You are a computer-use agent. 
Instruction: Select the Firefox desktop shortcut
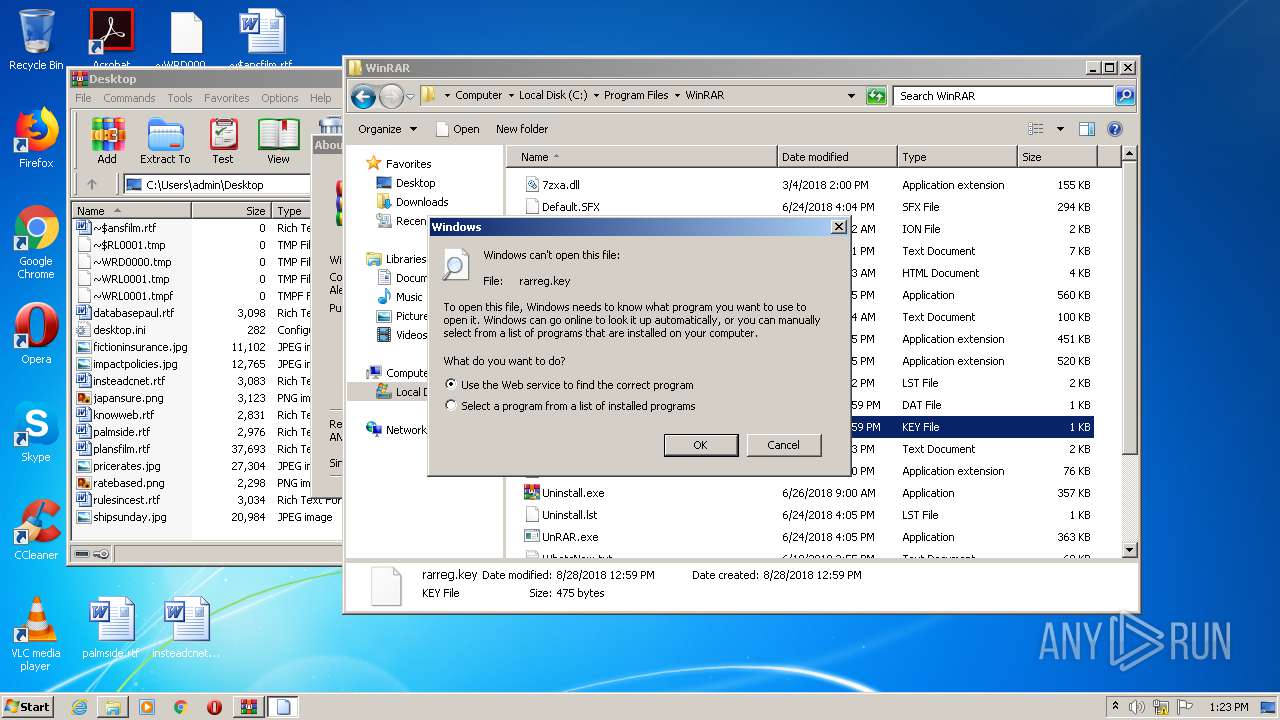pos(36,138)
